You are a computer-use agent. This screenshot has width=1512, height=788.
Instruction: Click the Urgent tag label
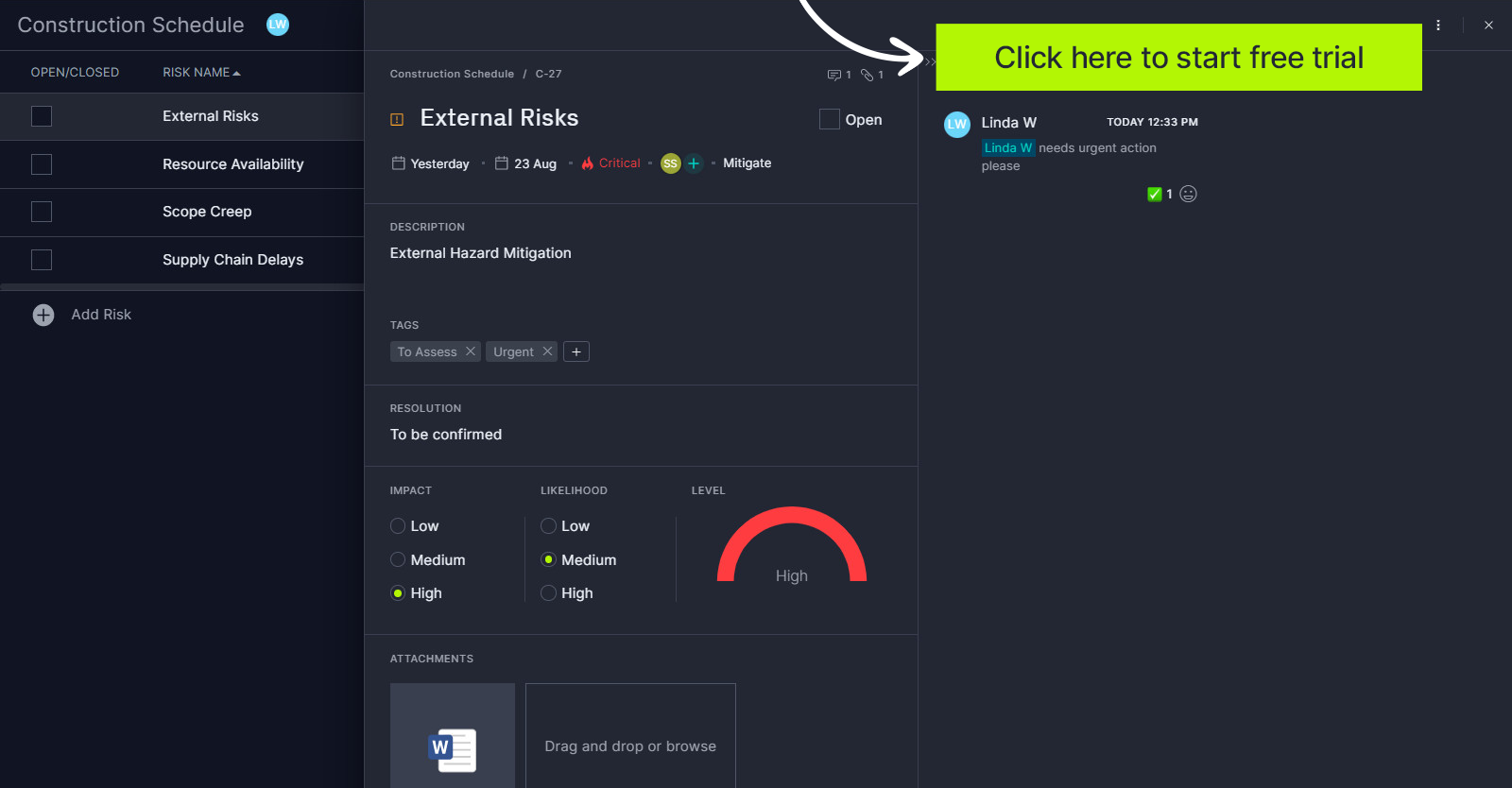pos(513,351)
